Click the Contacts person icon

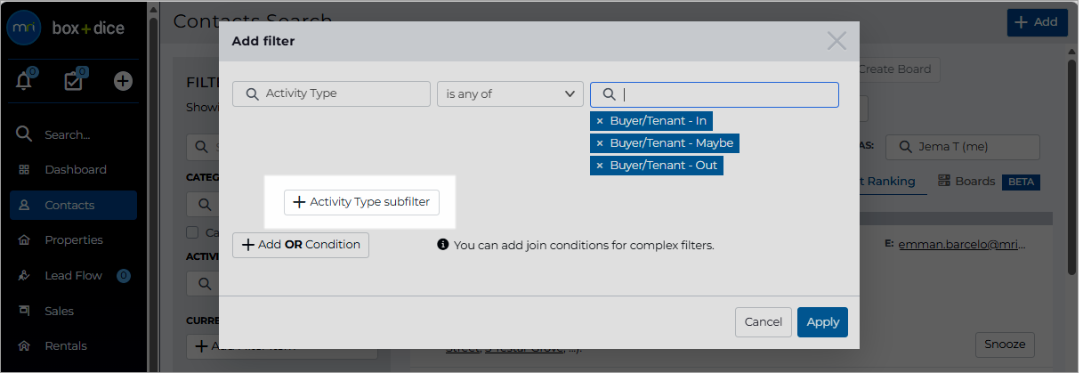pyautogui.click(x=24, y=205)
